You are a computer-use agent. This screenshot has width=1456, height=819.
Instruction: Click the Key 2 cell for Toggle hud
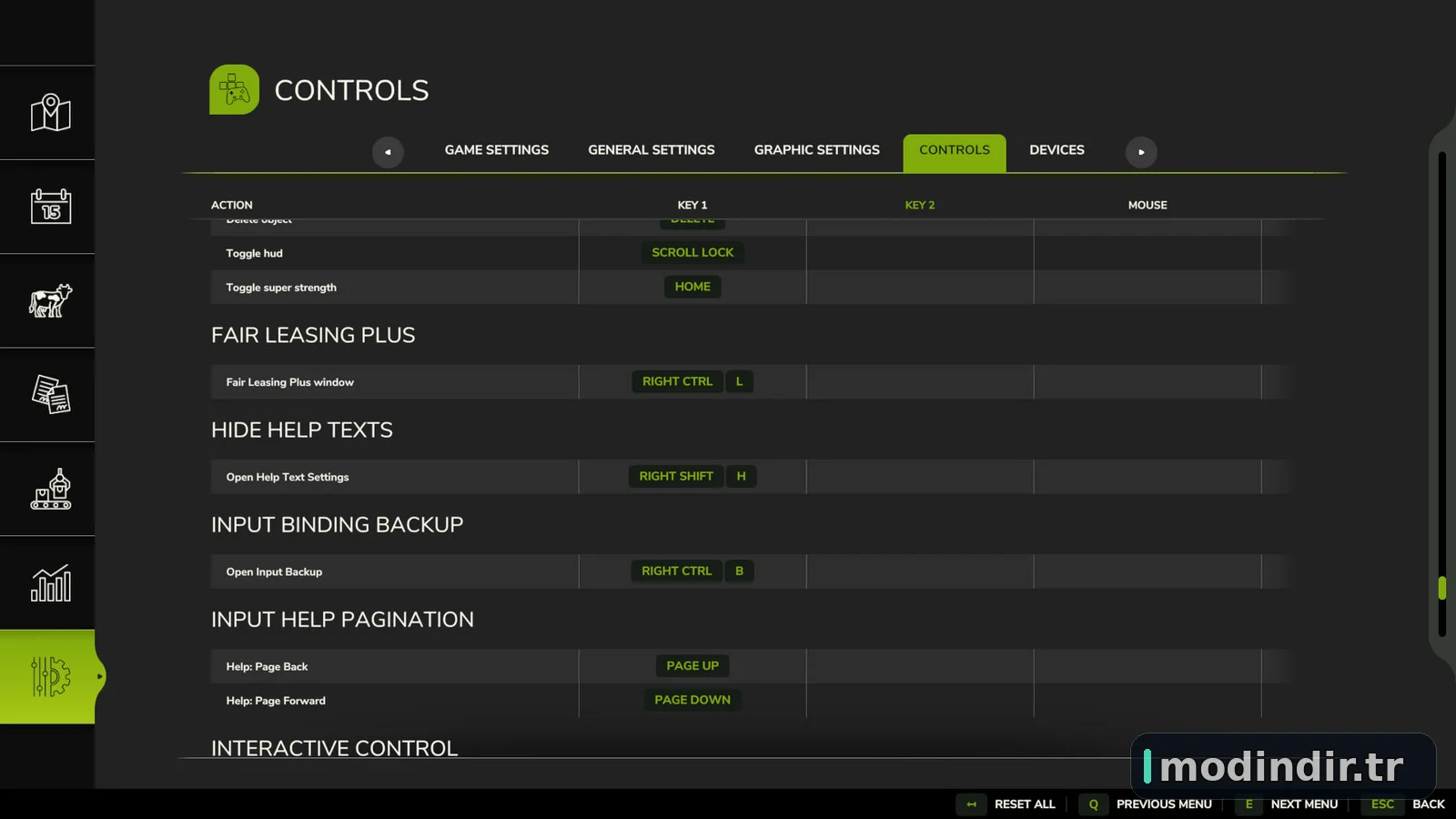920,253
